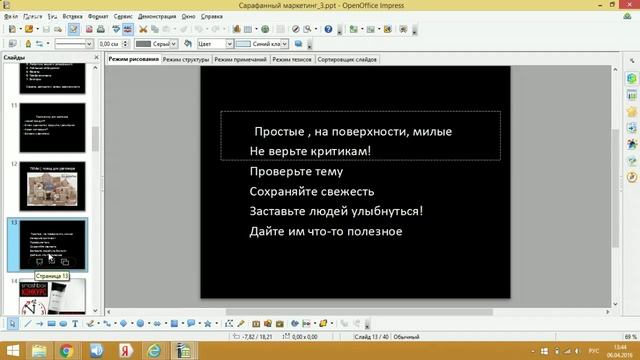The height and width of the screenshot is (360, 640).
Task: Pick the stars shapes tool
Action: (x=208, y=324)
